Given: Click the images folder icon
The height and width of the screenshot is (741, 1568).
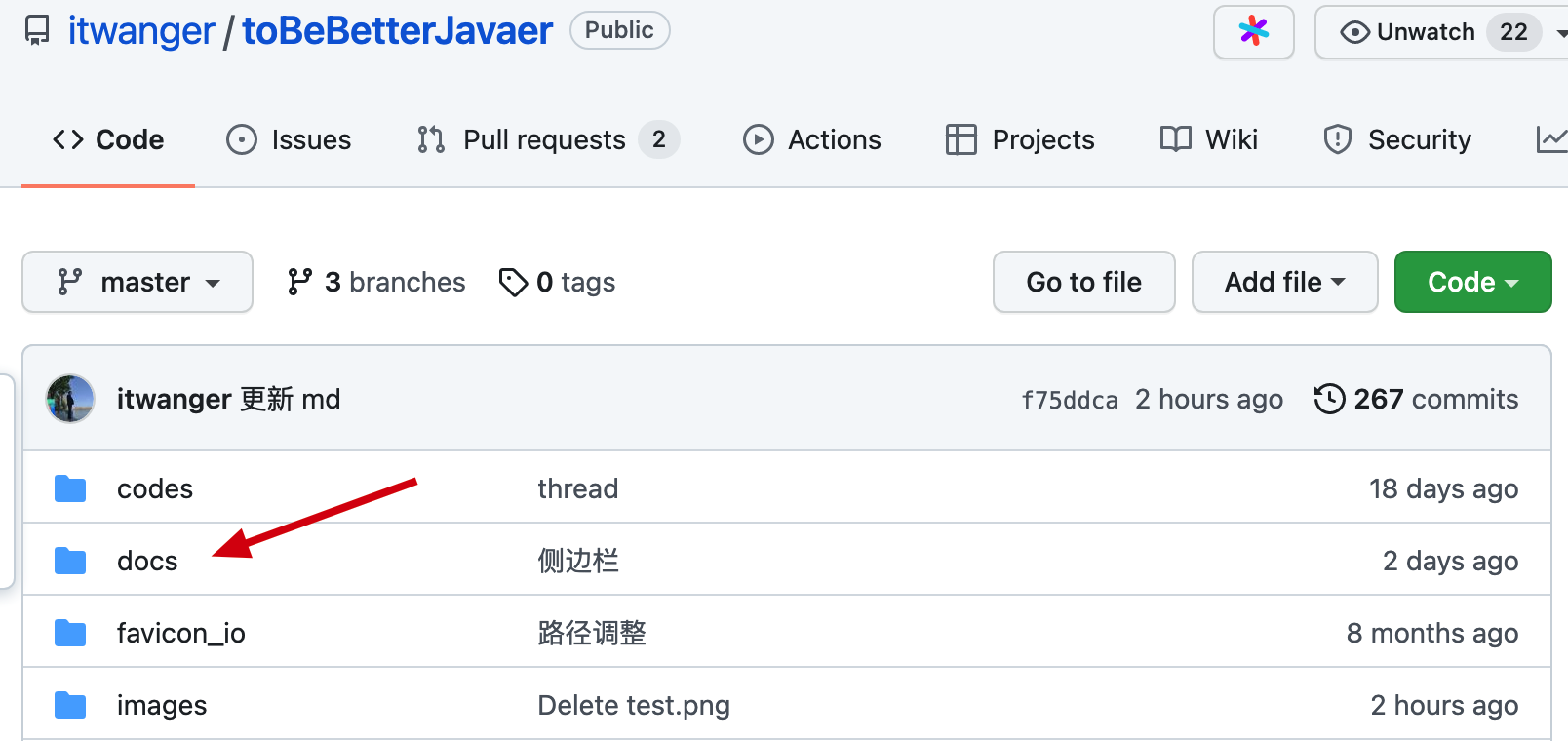Looking at the screenshot, I should coord(70,705).
